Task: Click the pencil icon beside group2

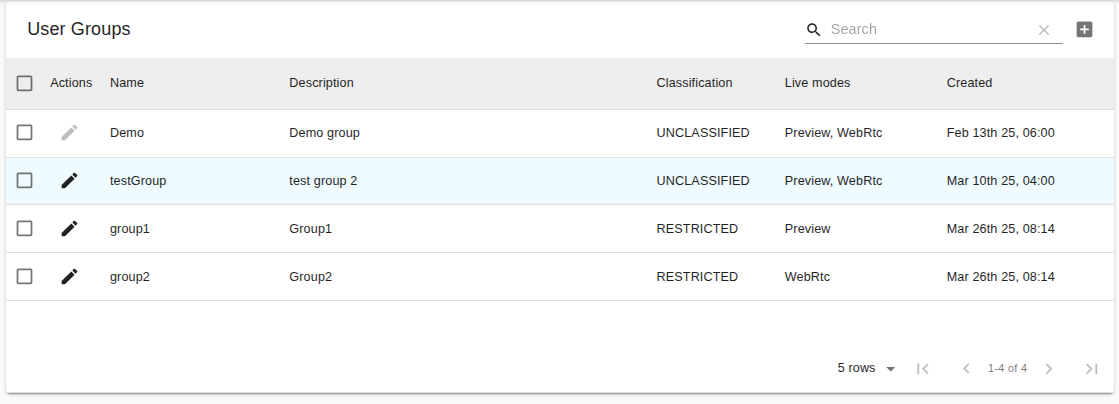Action: point(69,277)
